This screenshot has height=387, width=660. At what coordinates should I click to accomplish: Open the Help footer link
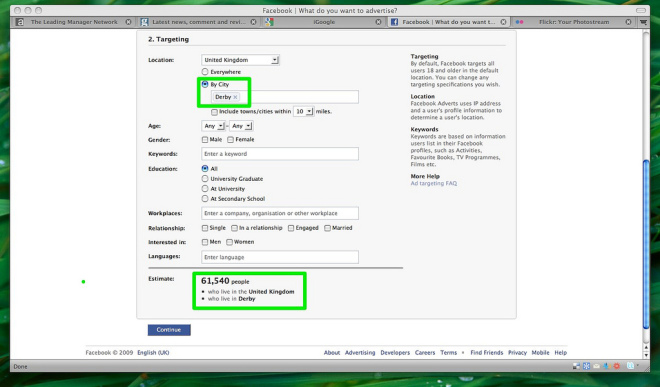pyautogui.click(x=560, y=352)
